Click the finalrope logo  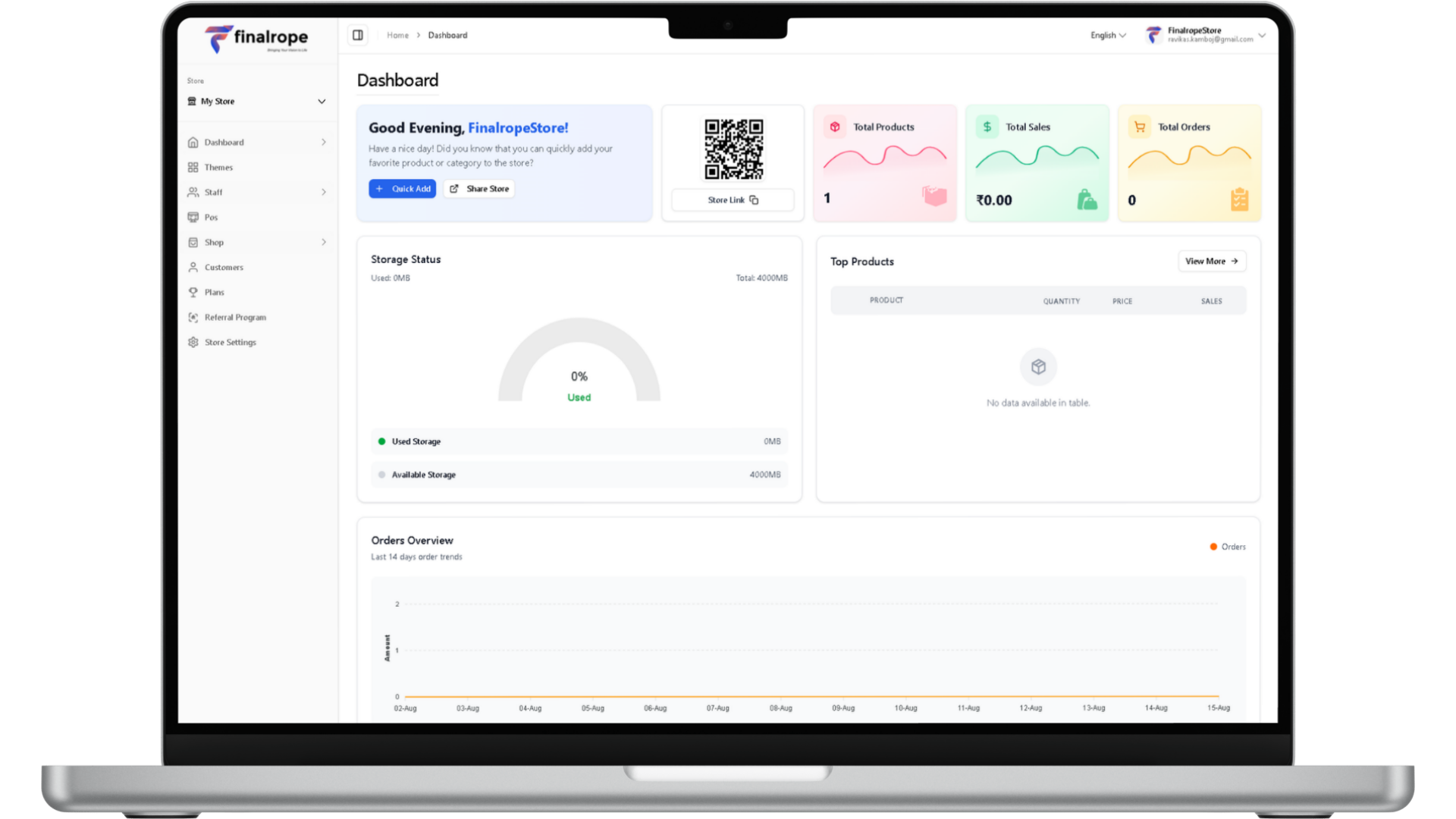(256, 38)
